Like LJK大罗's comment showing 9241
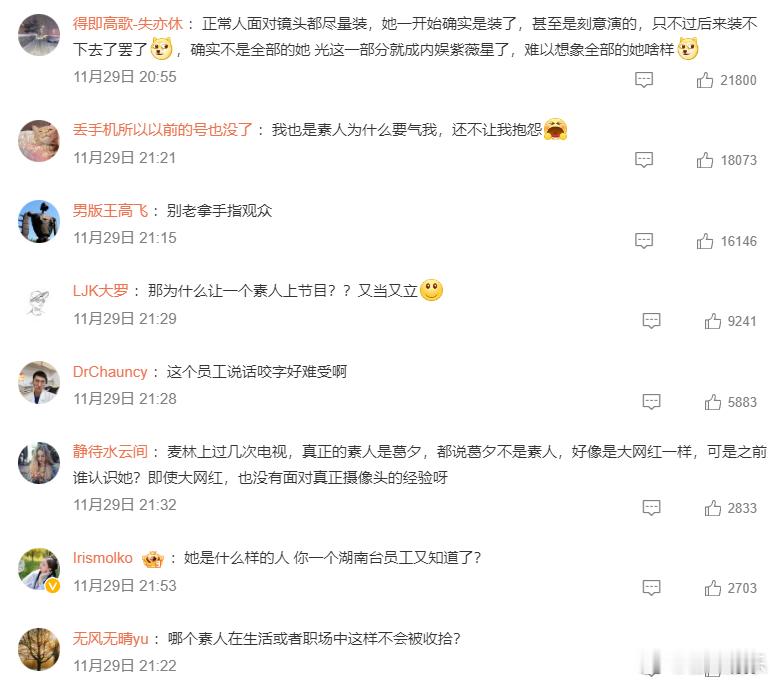This screenshot has height=683, width=775. (x=713, y=321)
